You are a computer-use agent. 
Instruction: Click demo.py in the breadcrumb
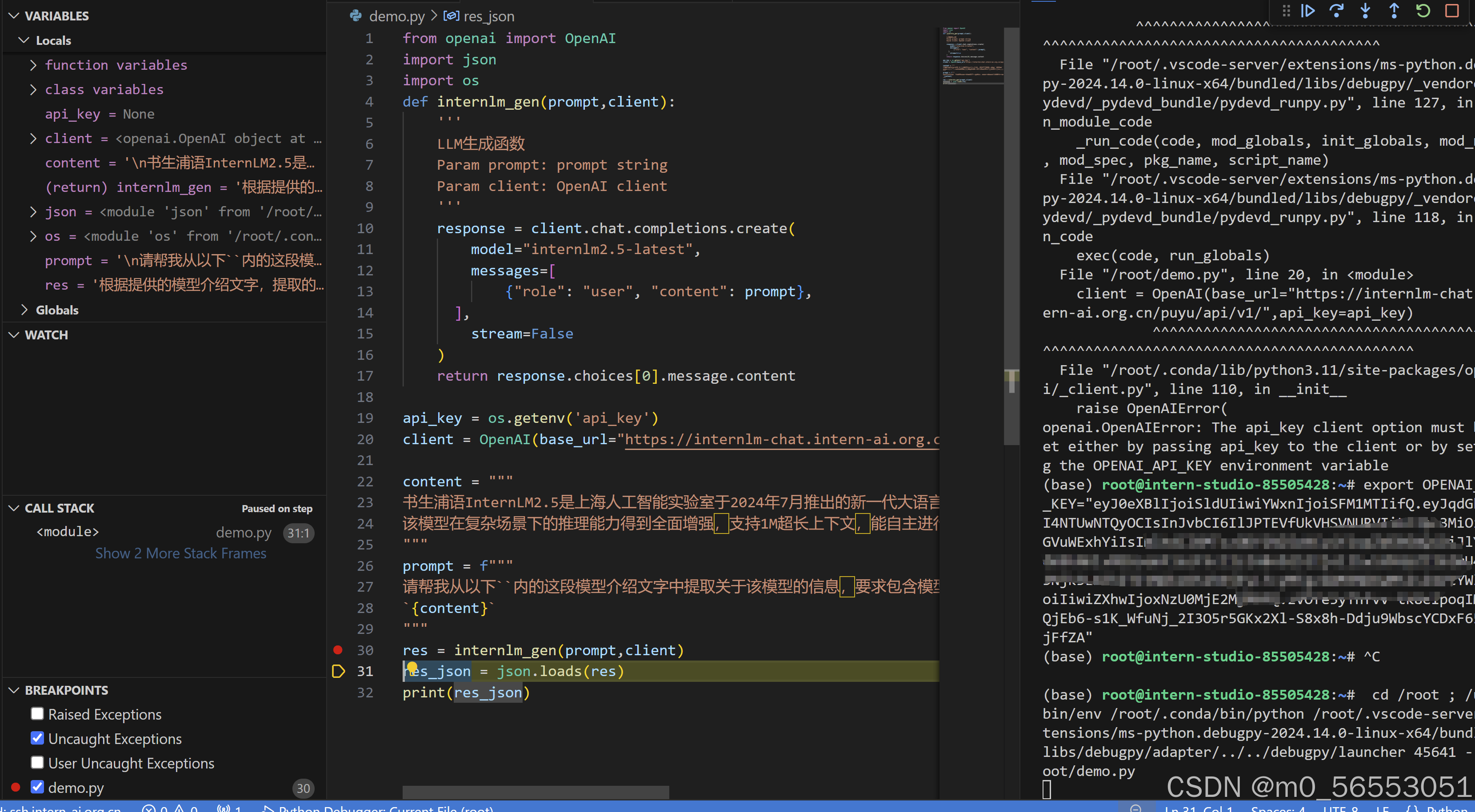(x=396, y=16)
